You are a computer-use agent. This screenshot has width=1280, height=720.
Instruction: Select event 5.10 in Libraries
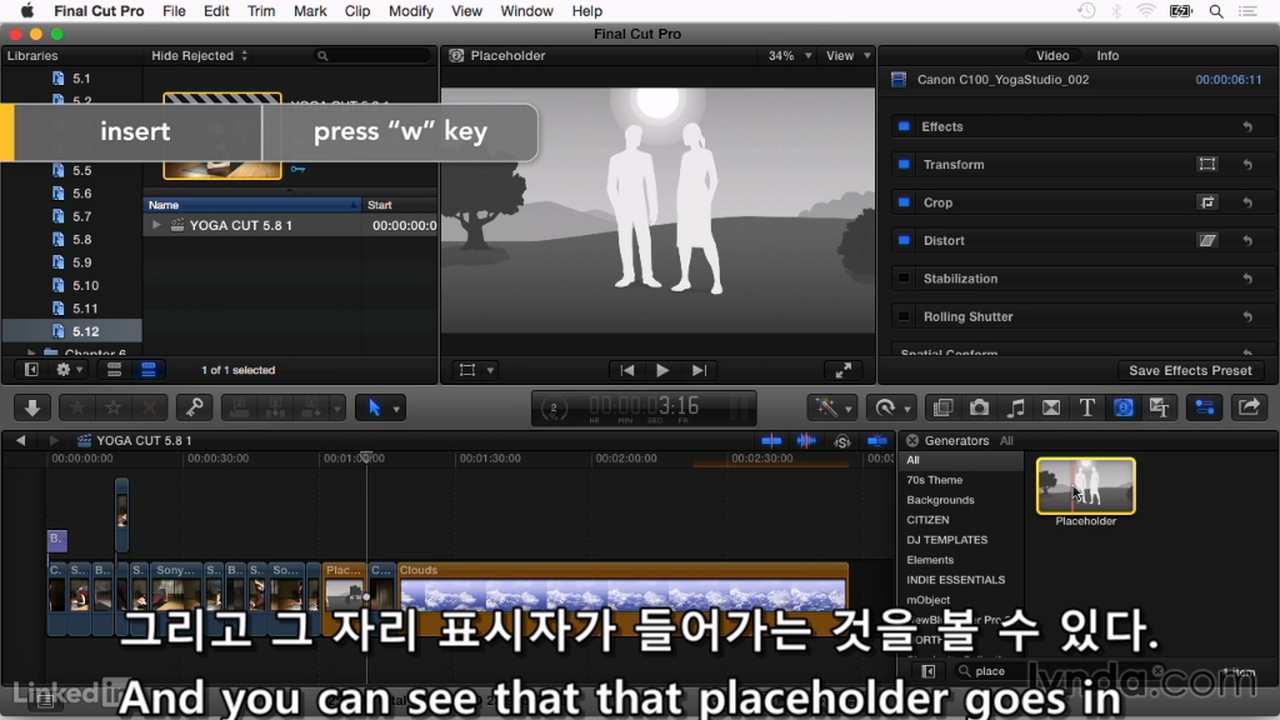[x=85, y=285]
